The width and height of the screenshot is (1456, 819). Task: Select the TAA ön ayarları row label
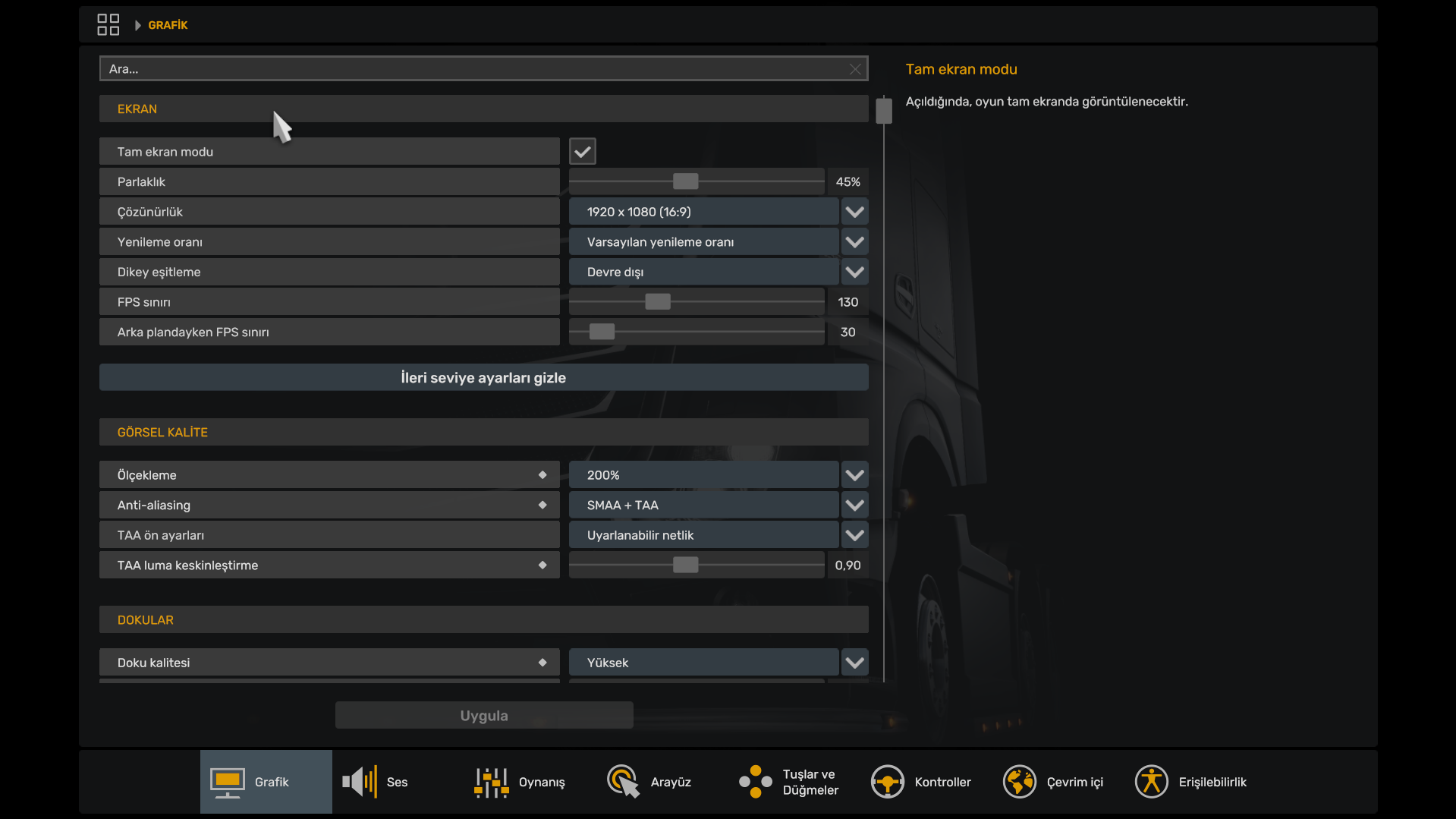pos(329,535)
